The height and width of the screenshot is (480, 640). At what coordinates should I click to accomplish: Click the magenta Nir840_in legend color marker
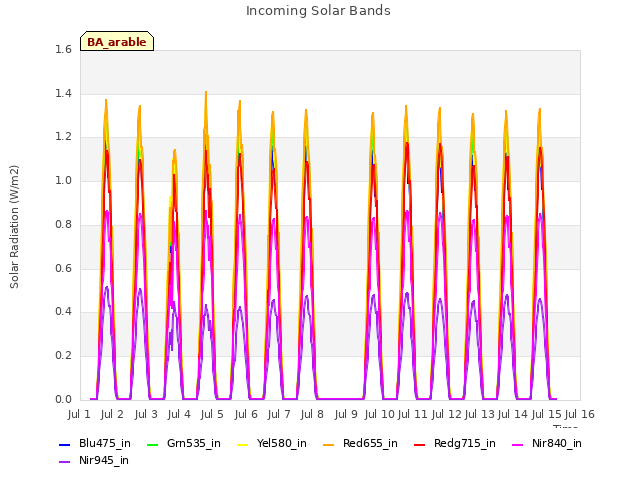[x=518, y=444]
